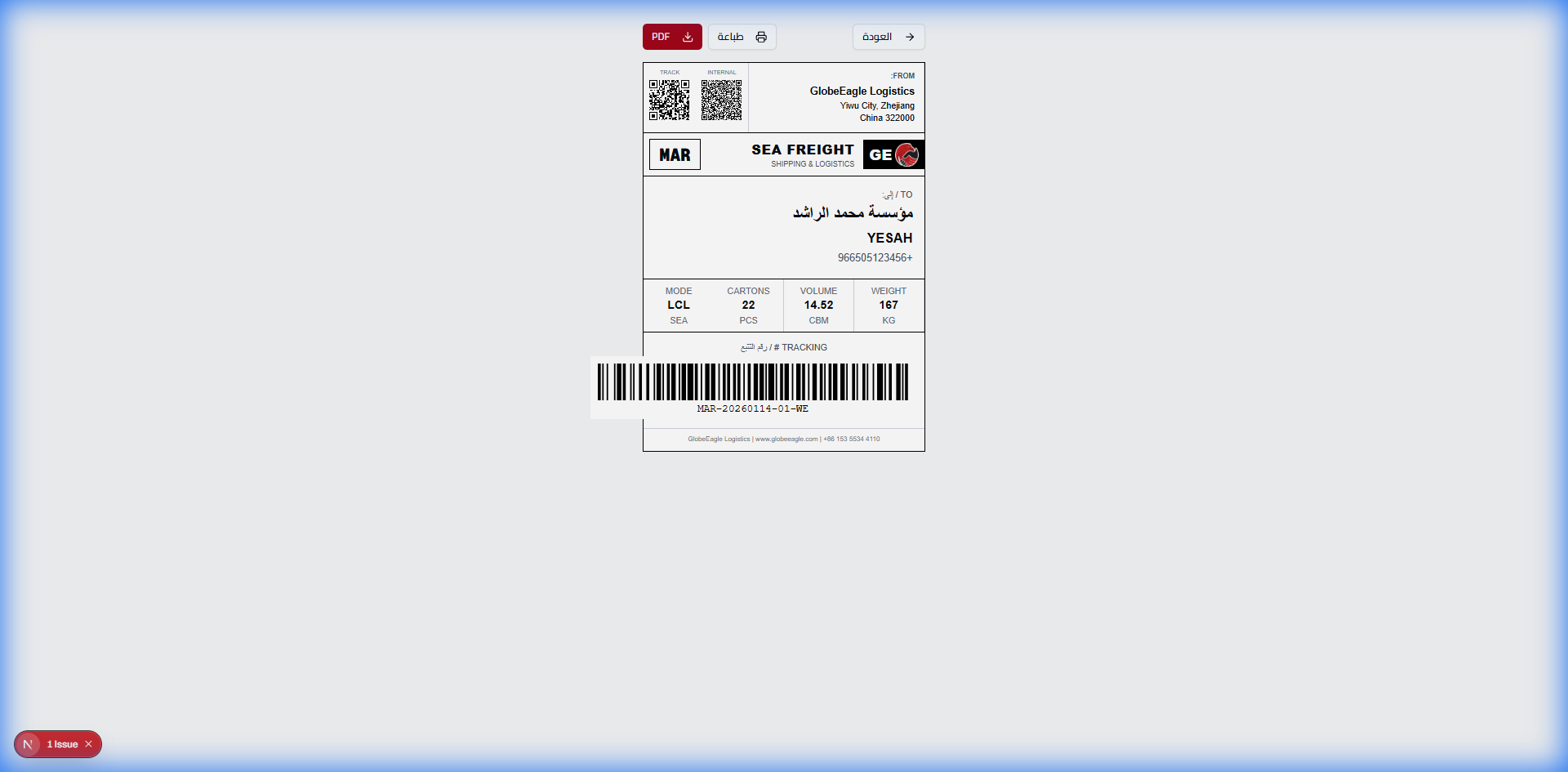This screenshot has height=772, width=1568.
Task: Click the WEIGHT 167 KG cell
Action: click(889, 306)
